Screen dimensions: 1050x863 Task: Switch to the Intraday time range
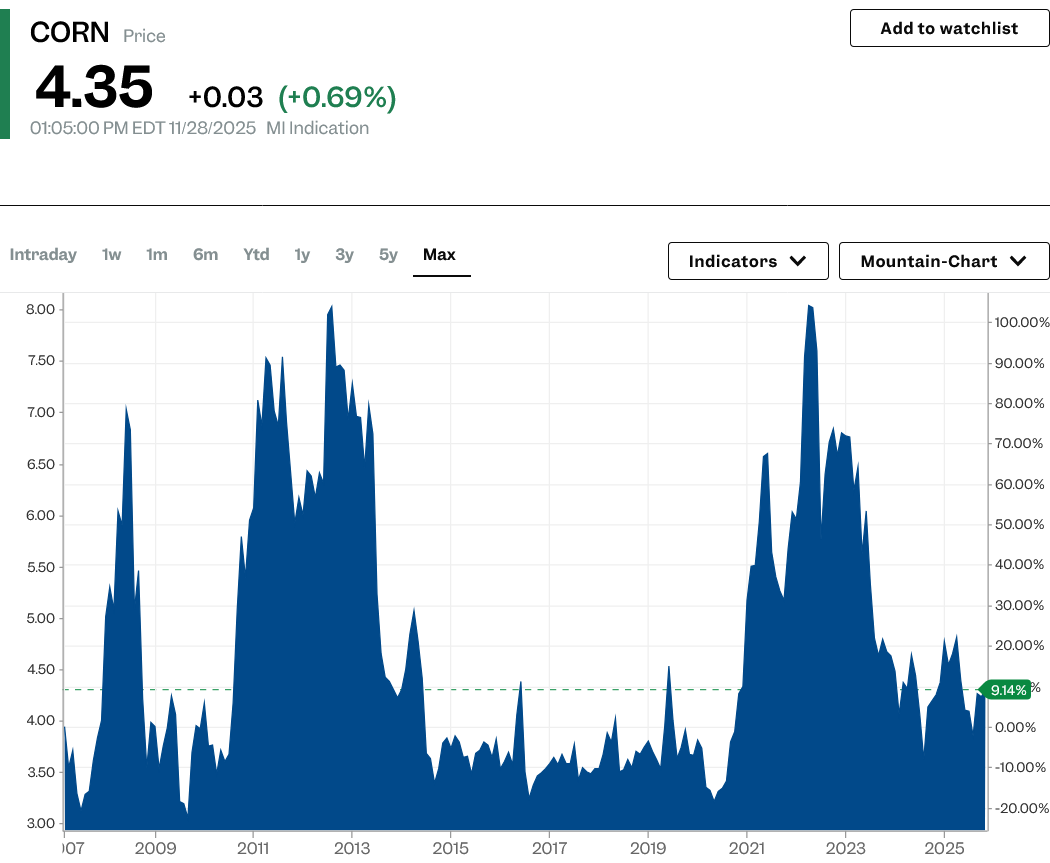click(43, 255)
